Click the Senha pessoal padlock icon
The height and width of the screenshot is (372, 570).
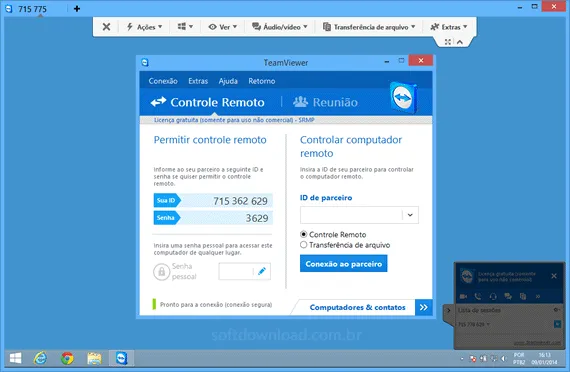[x=161, y=272]
